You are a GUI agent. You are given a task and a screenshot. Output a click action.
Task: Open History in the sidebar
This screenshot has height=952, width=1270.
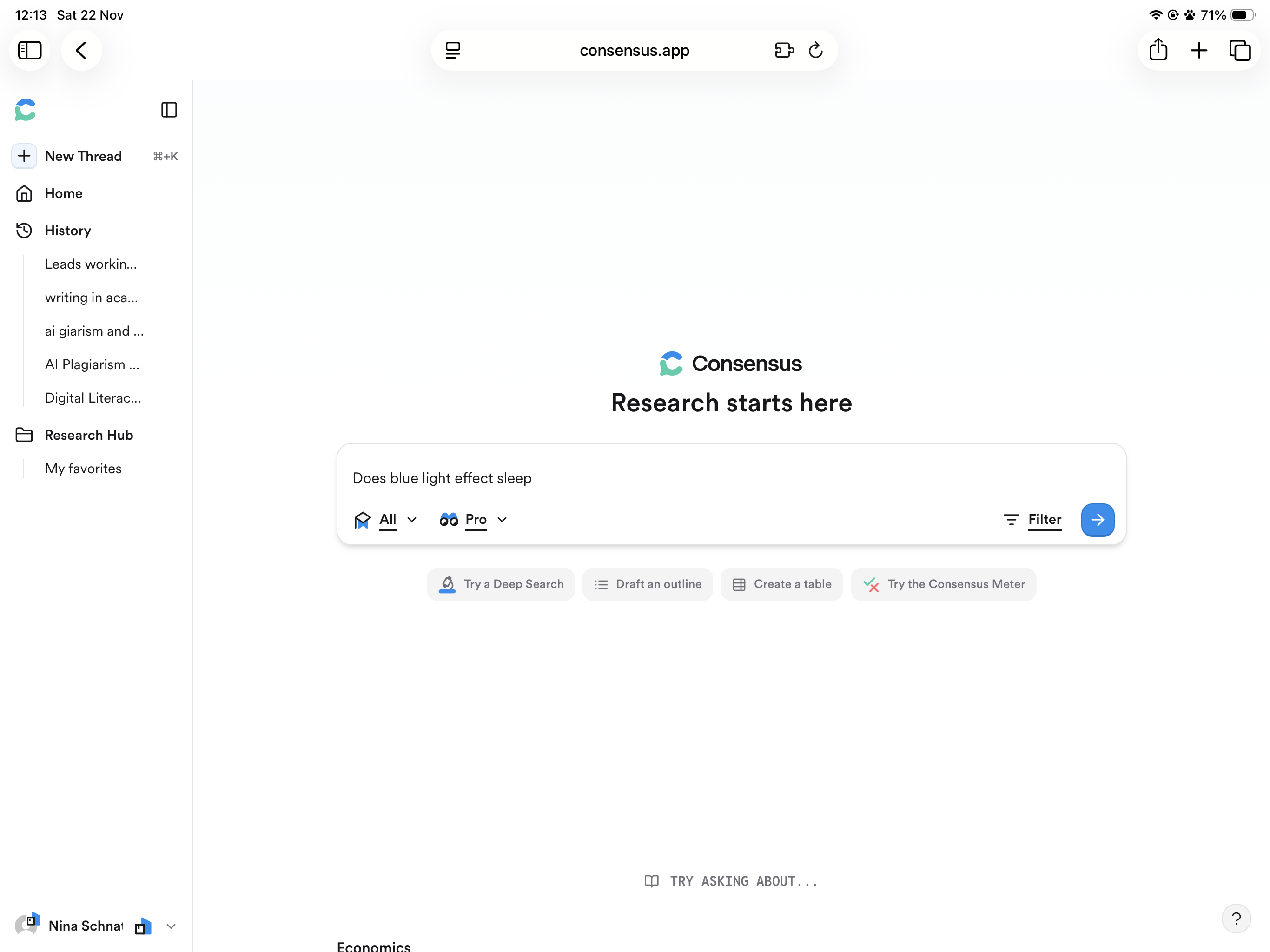coord(68,230)
